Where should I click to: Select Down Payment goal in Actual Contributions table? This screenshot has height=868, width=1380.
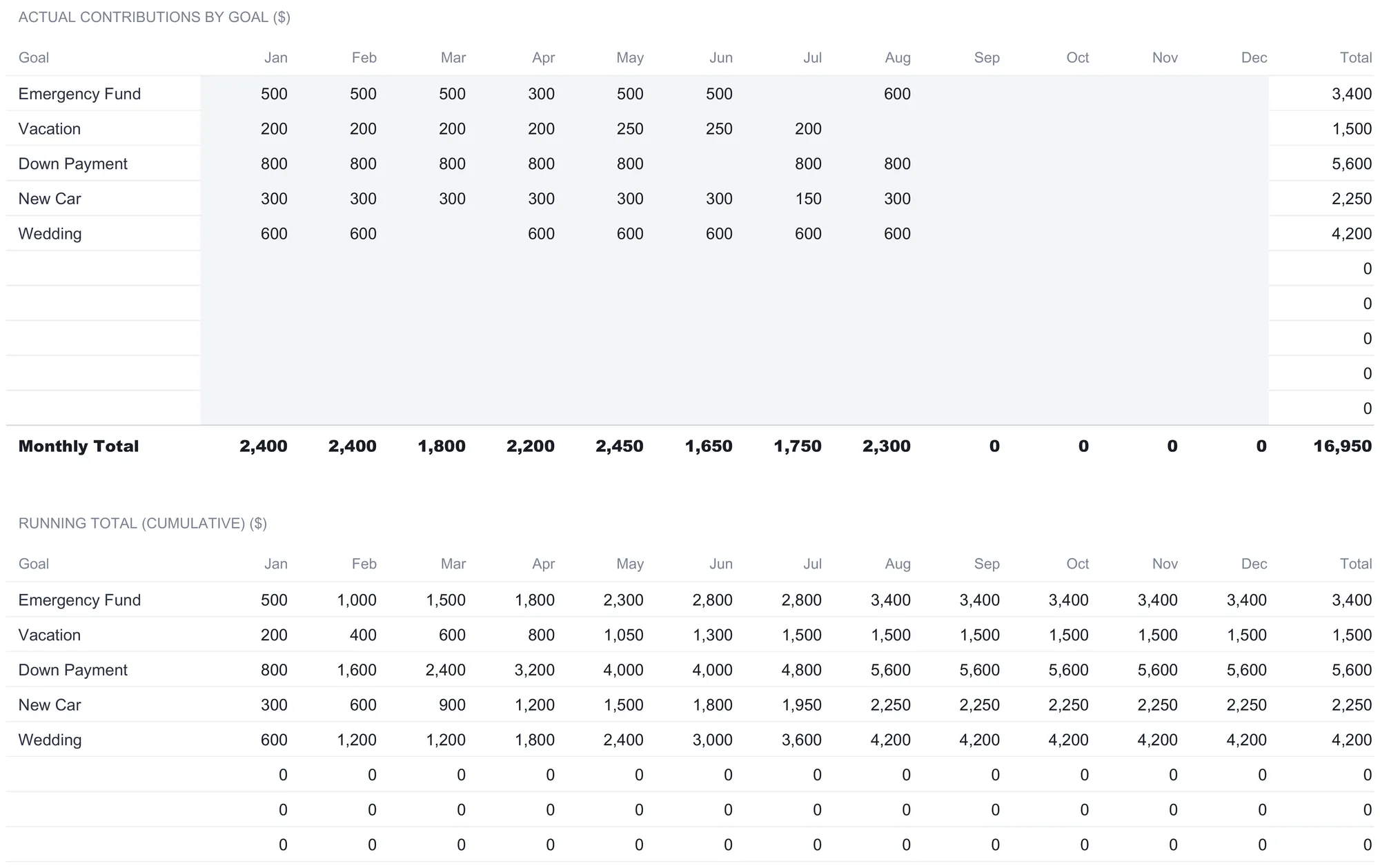(73, 164)
